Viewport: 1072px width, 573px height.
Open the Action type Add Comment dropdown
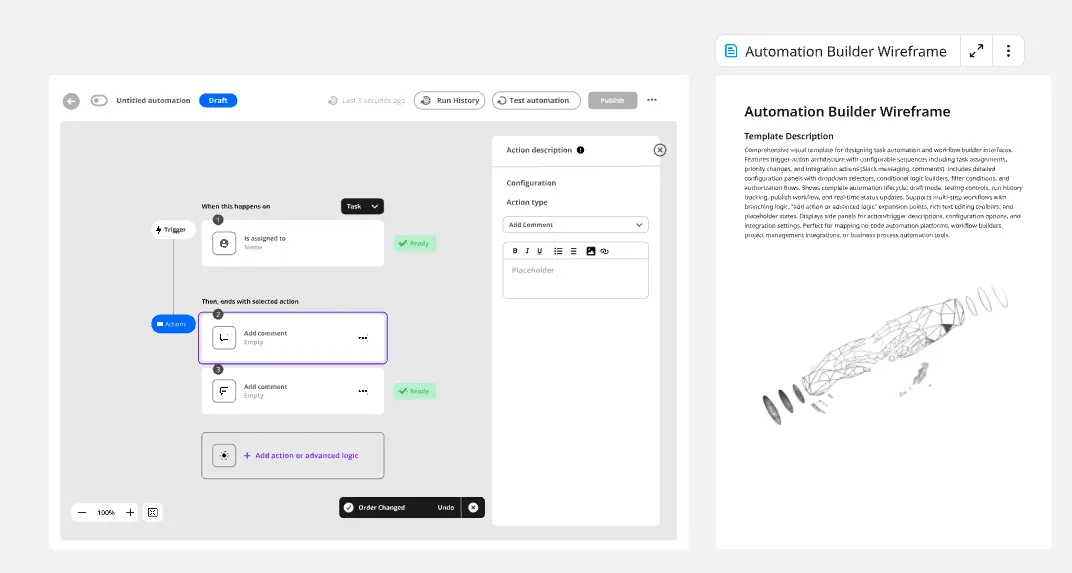575,225
